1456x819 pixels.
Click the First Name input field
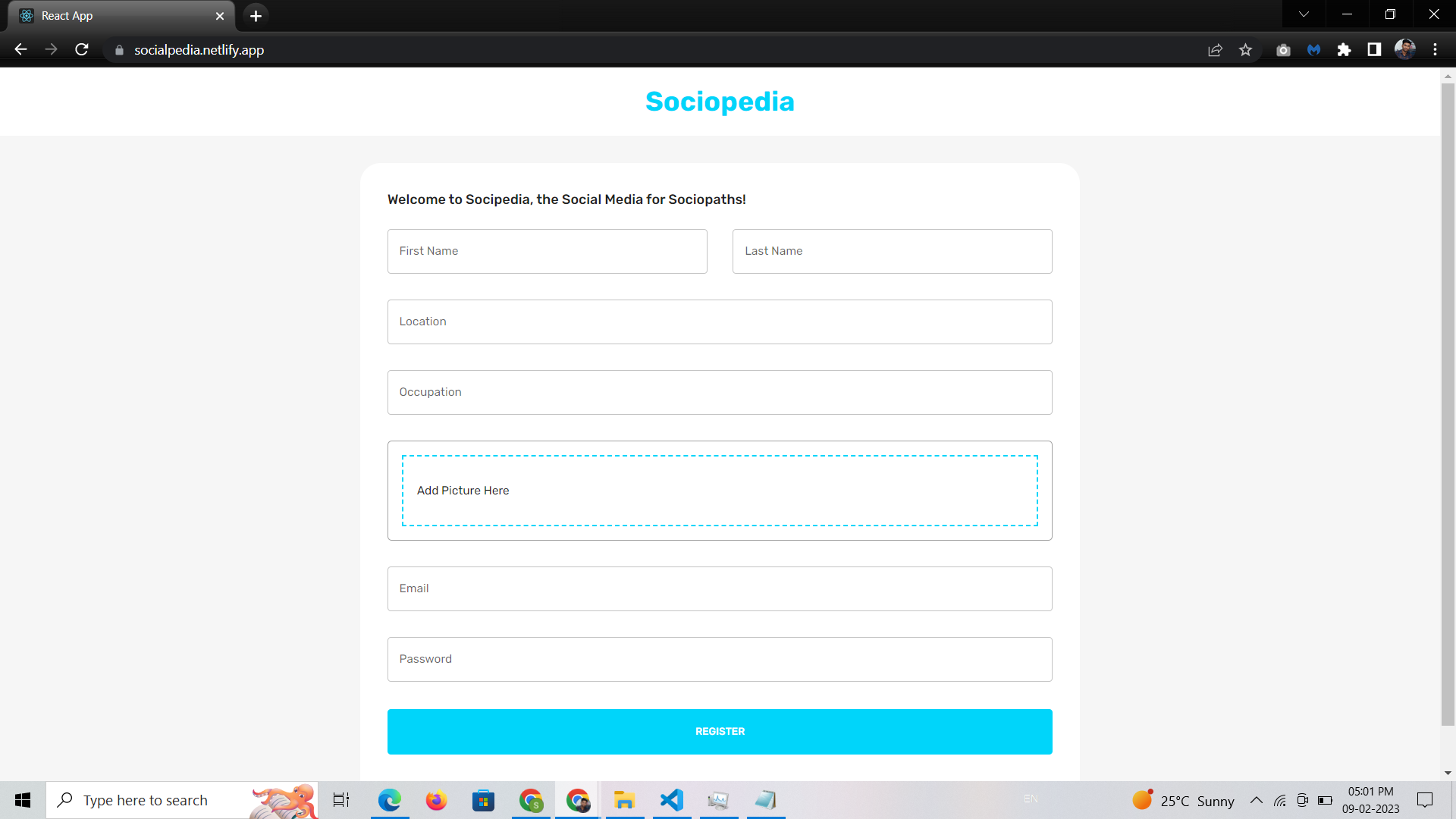point(547,251)
